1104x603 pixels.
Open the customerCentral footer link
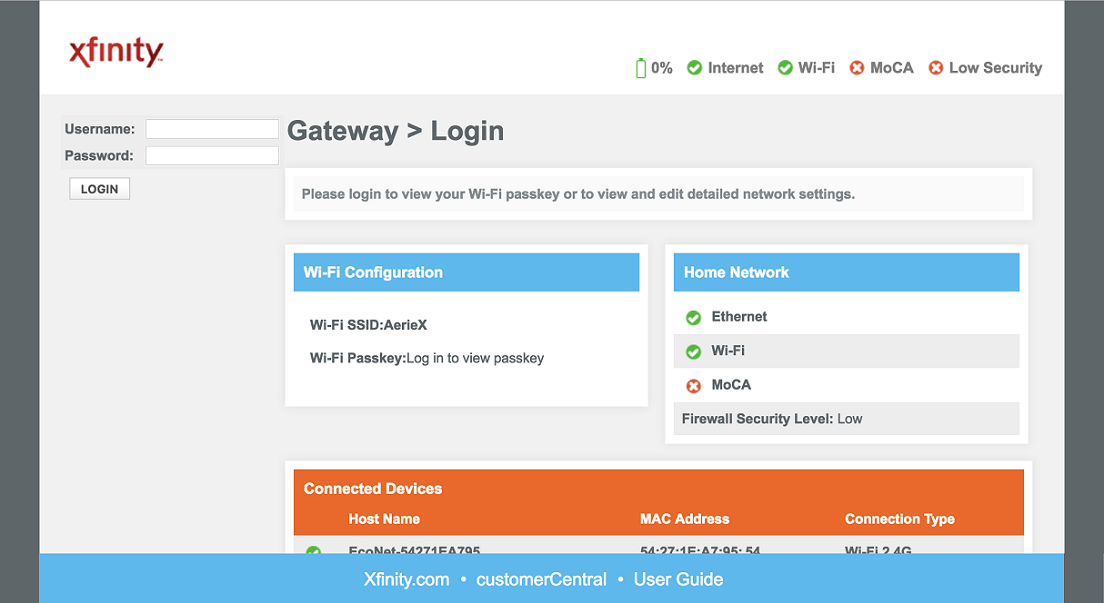pyautogui.click(x=540, y=579)
